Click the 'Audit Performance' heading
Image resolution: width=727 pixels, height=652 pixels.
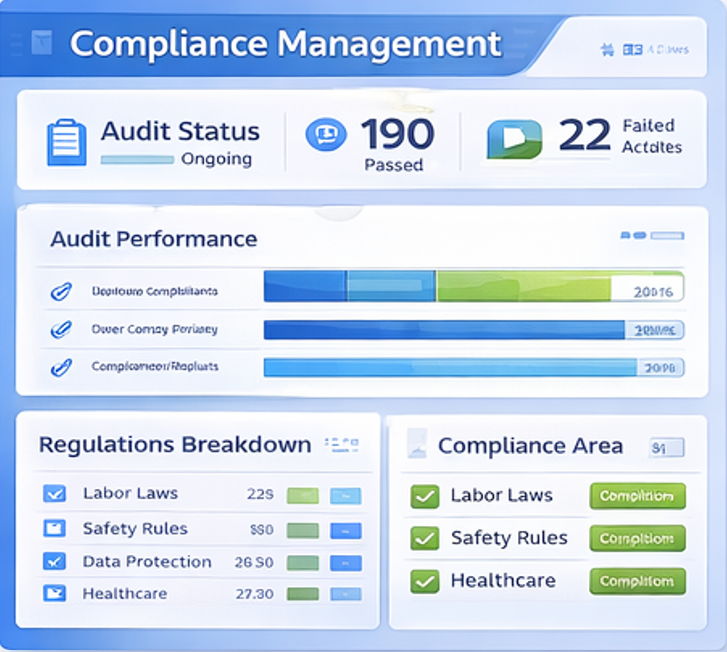[x=153, y=239]
